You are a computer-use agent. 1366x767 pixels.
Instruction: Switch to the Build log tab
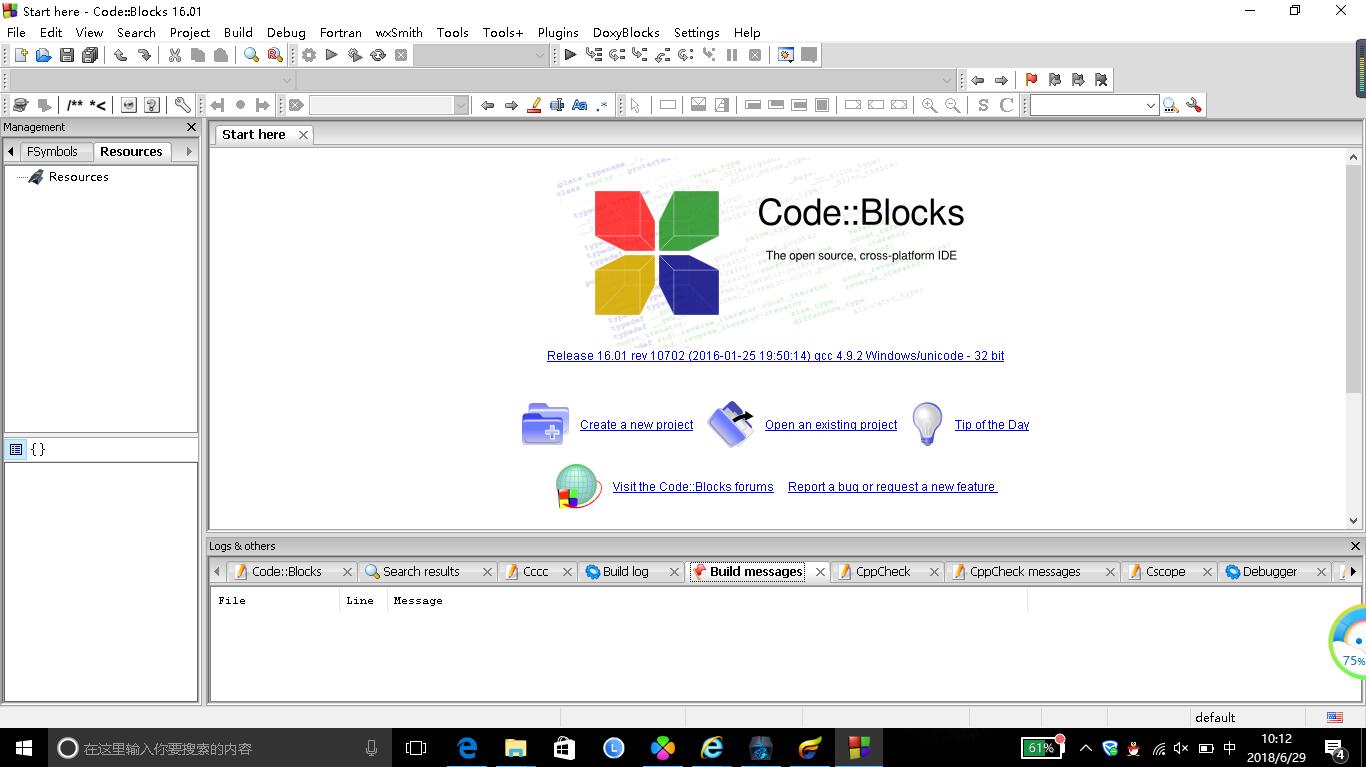(625, 572)
